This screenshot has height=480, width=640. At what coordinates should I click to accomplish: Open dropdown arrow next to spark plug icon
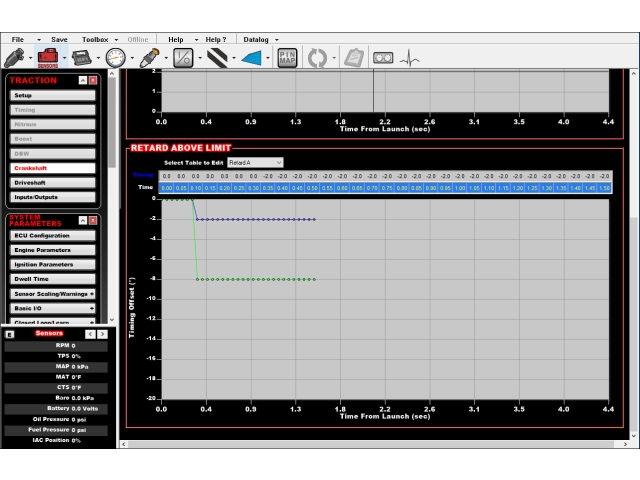166,58
